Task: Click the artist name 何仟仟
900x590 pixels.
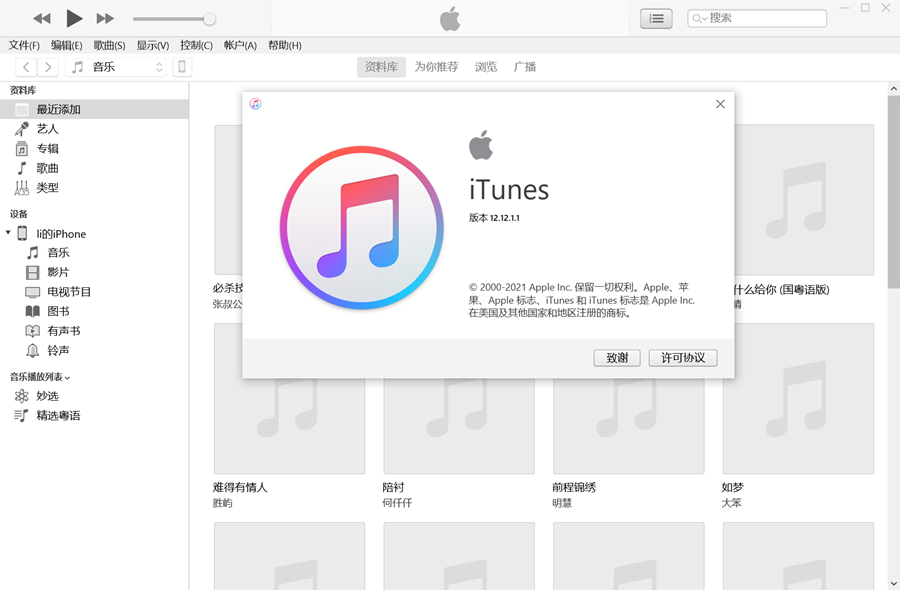Action: pos(397,503)
